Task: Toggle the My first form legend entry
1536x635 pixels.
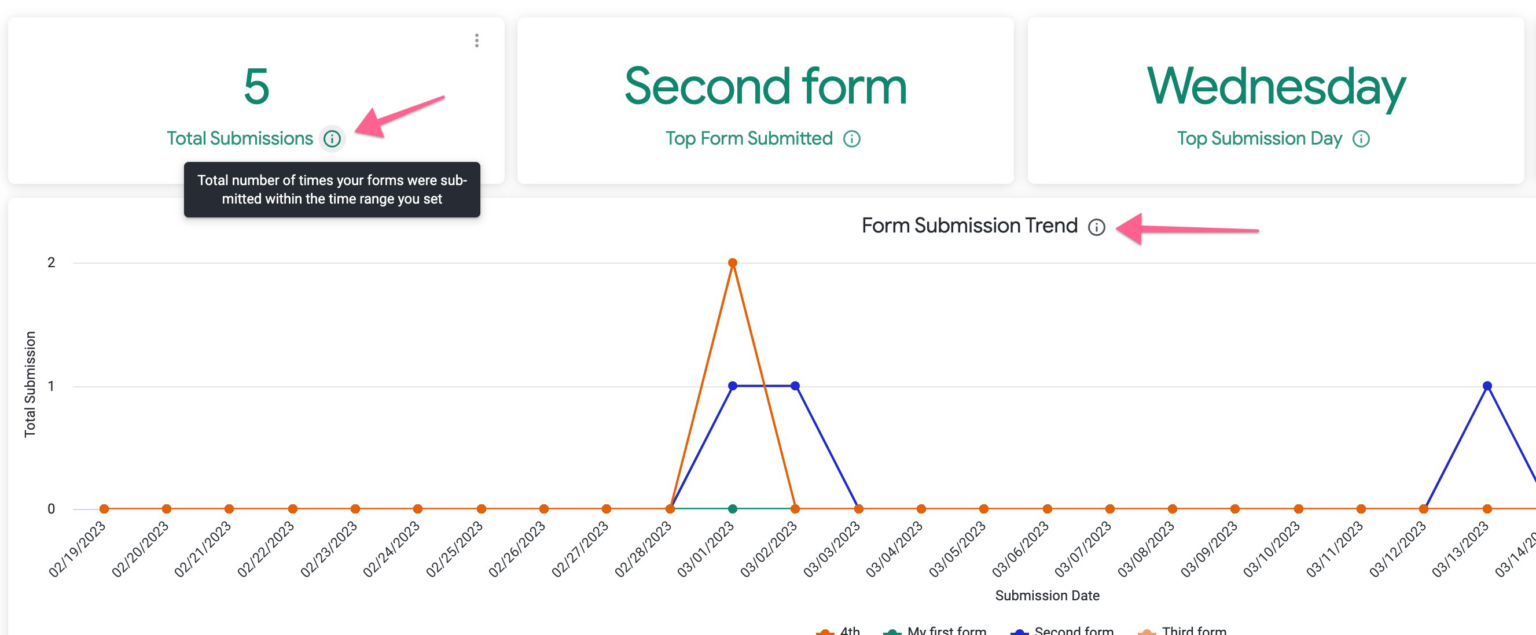Action: (936, 631)
